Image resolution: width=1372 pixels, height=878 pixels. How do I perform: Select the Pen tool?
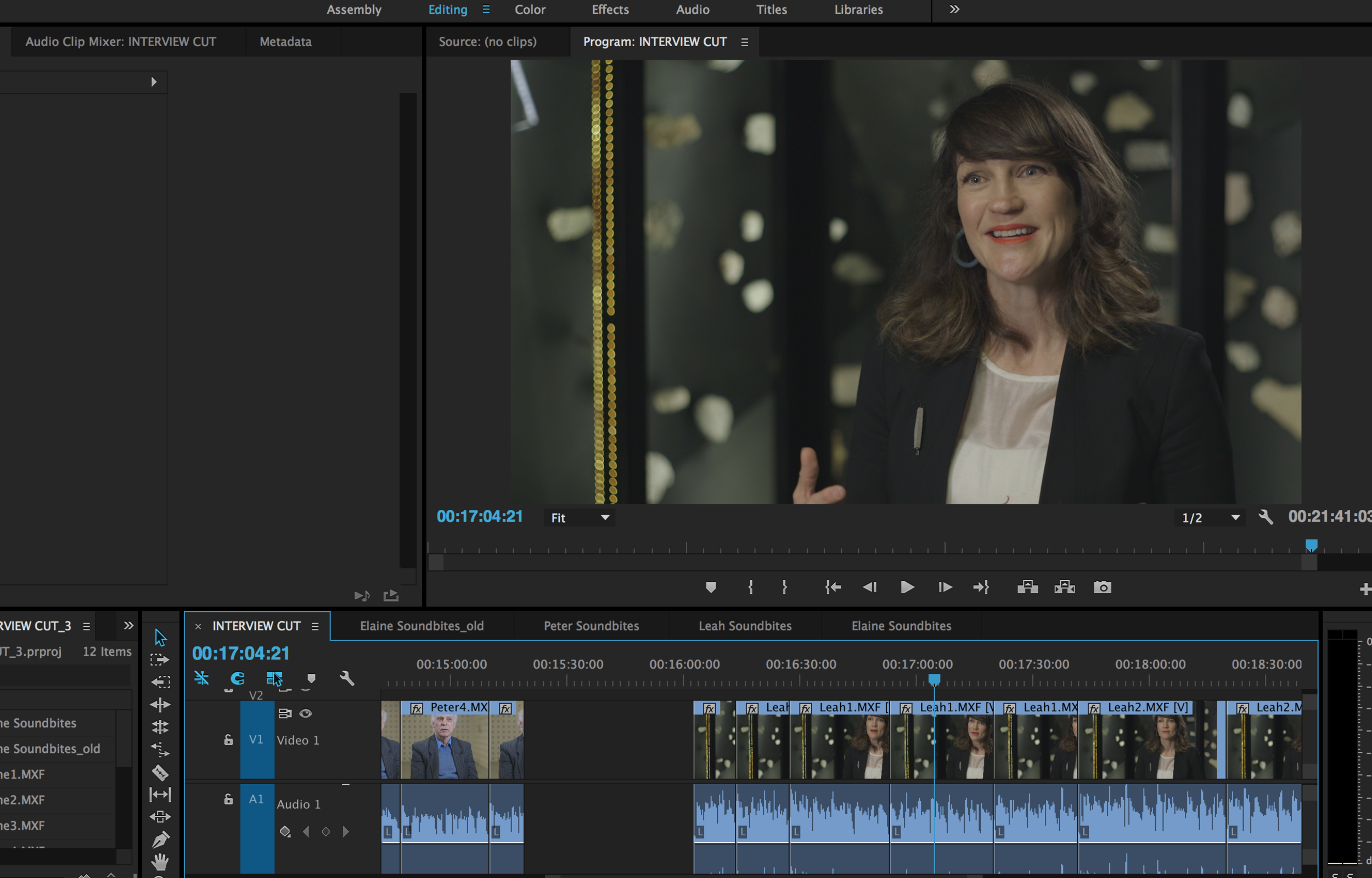pyautogui.click(x=160, y=839)
